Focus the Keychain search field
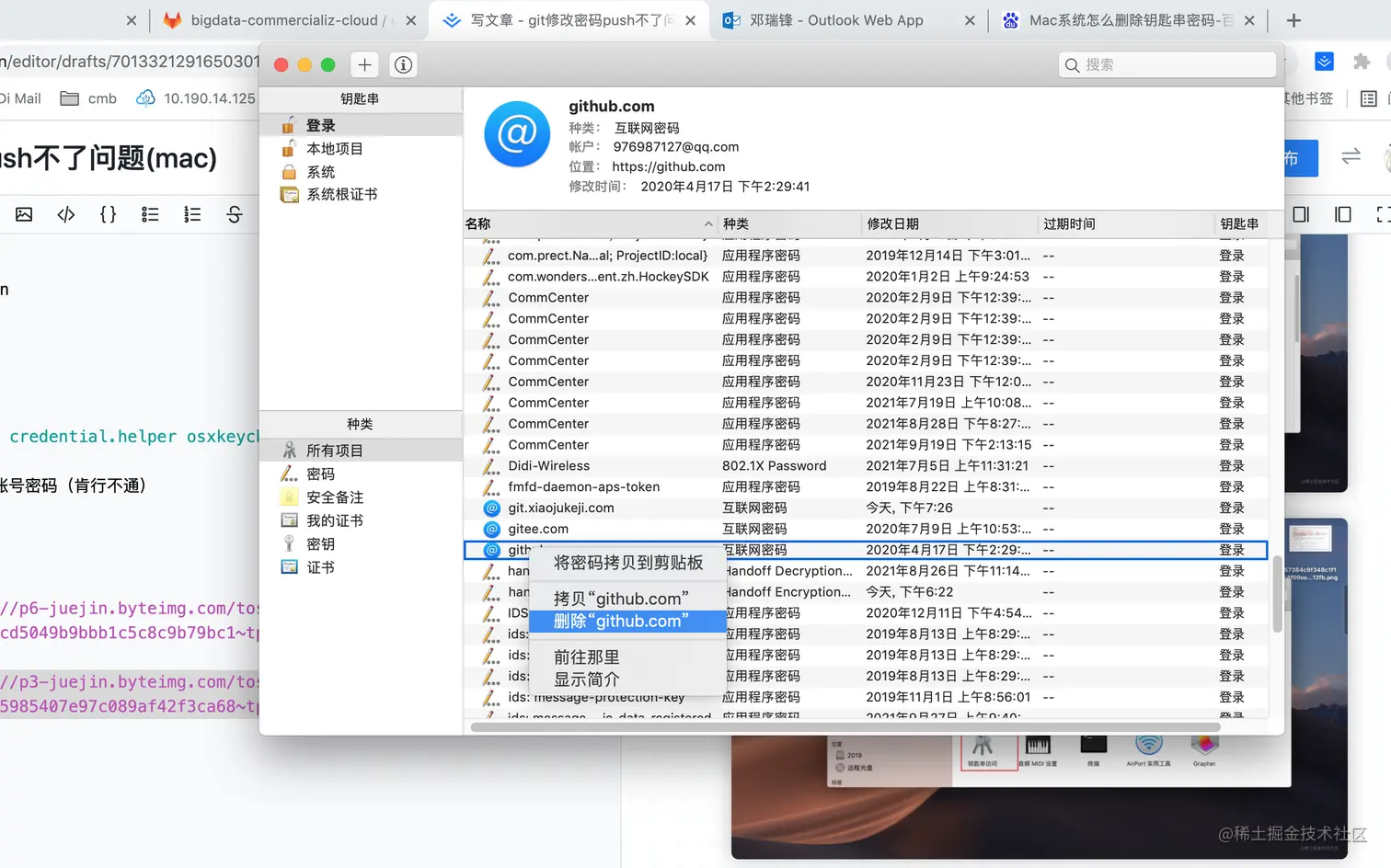Image resolution: width=1391 pixels, height=868 pixels. 1167,64
